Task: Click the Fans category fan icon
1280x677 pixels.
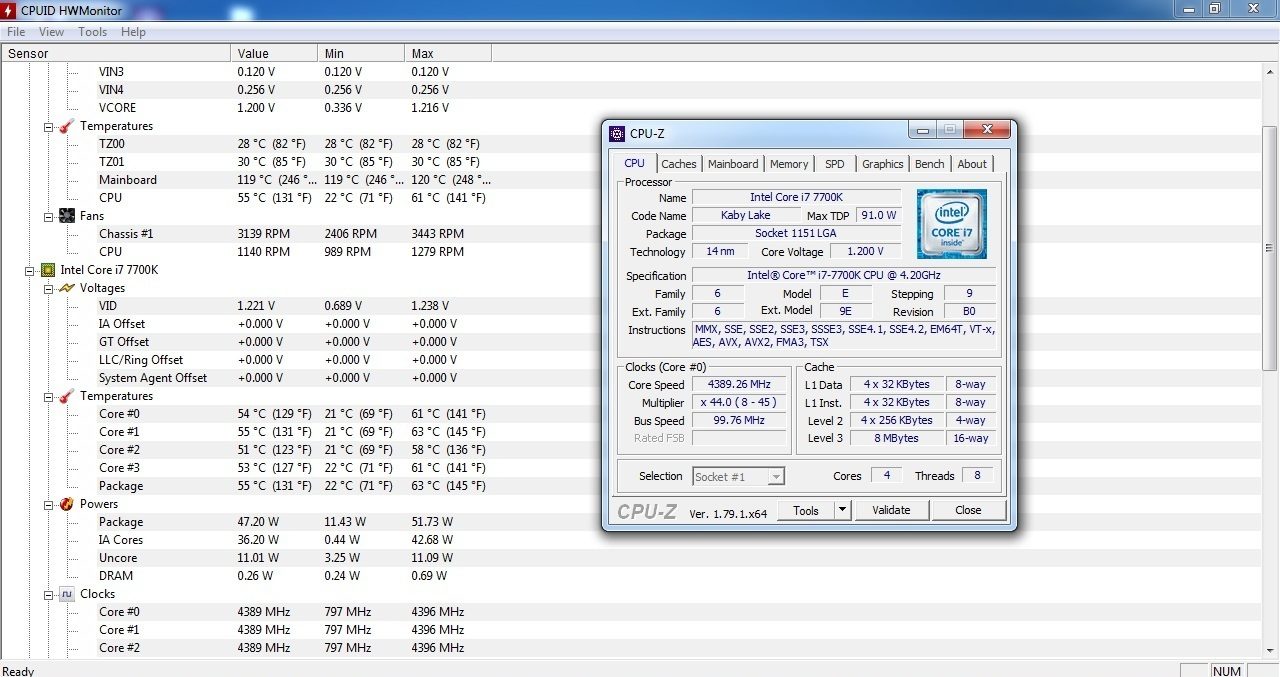Action: [x=66, y=216]
